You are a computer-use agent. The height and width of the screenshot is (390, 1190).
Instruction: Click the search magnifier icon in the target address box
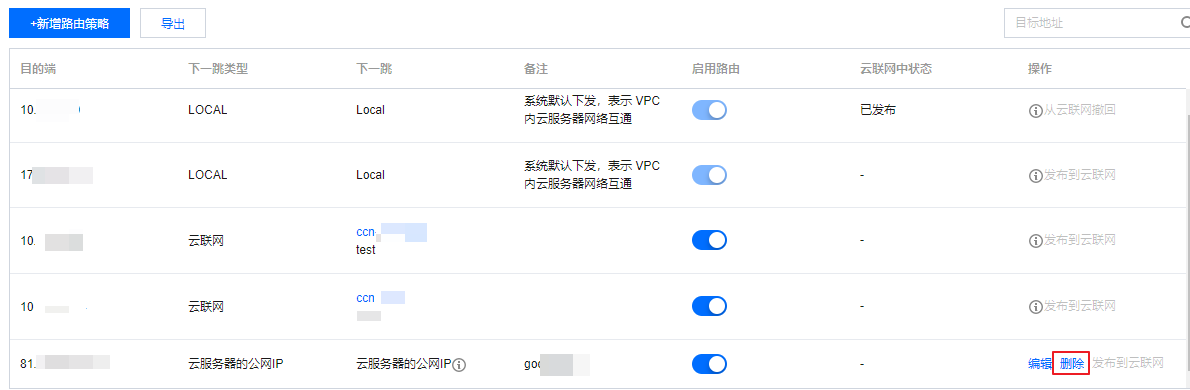(x=1184, y=23)
